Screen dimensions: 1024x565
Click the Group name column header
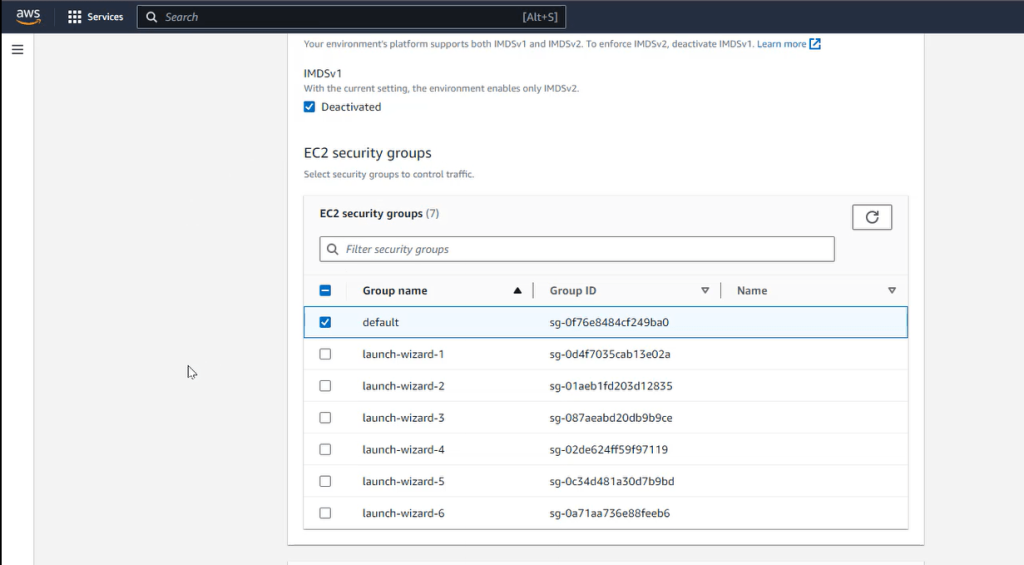tap(395, 291)
